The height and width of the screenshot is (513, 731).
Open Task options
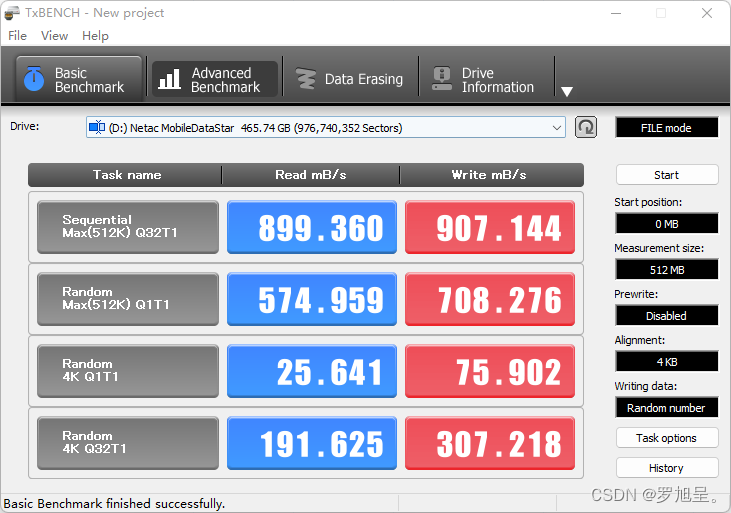click(x=667, y=438)
